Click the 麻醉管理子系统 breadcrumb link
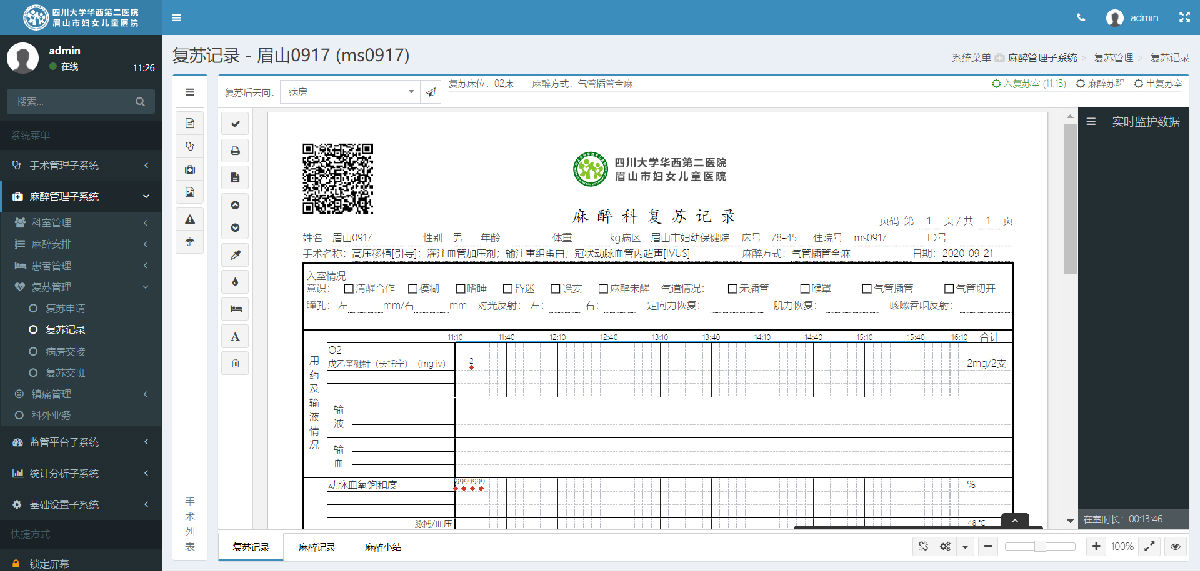 (x=1041, y=58)
